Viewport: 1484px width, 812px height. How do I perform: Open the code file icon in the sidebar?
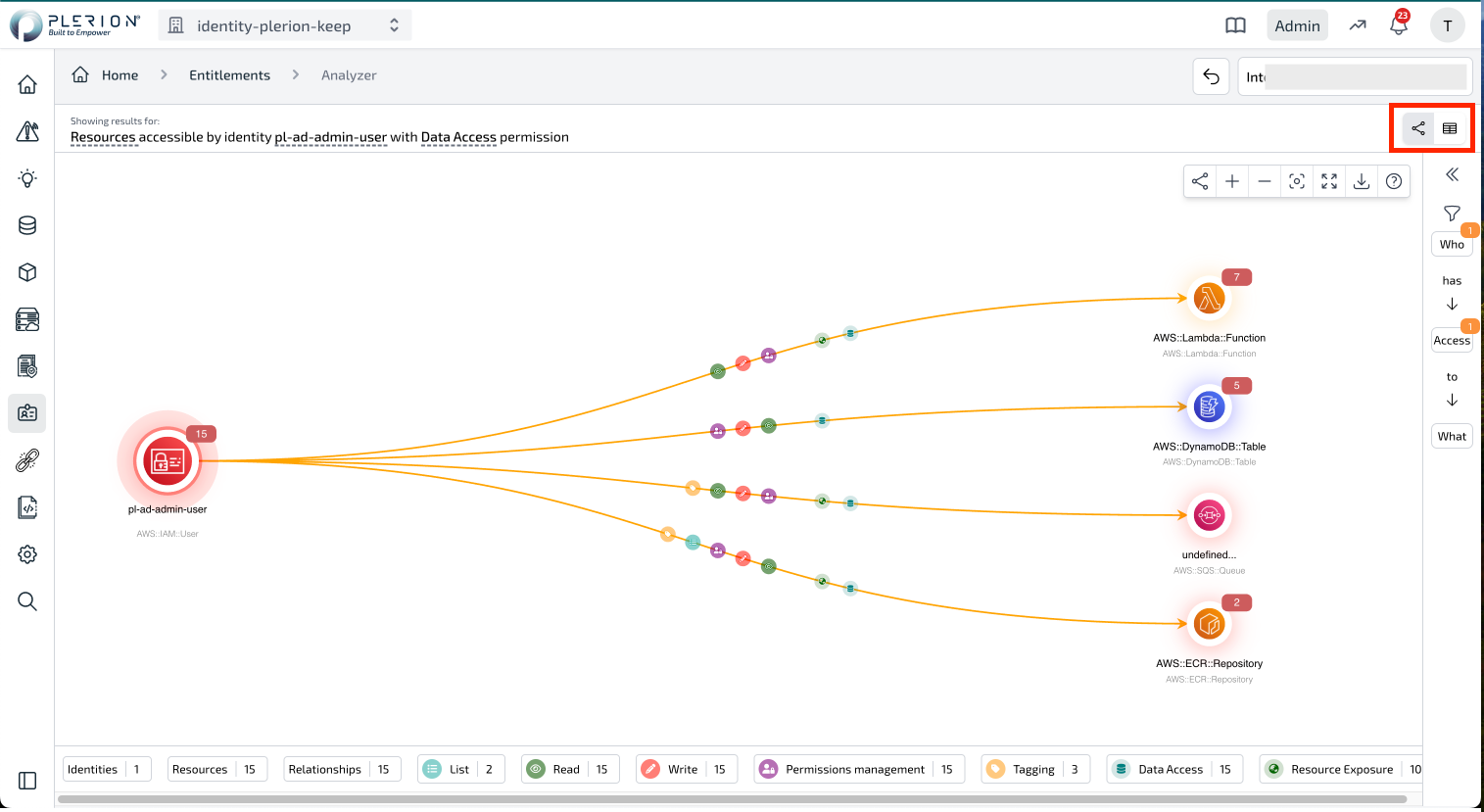point(27,507)
